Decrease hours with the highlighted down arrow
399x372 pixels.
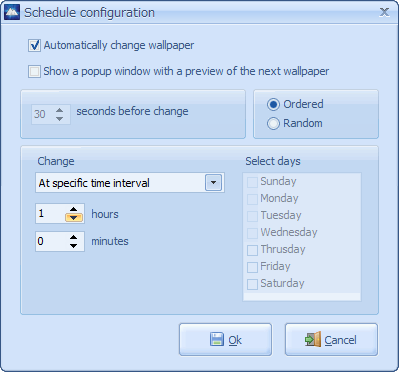pyautogui.click(x=73, y=218)
